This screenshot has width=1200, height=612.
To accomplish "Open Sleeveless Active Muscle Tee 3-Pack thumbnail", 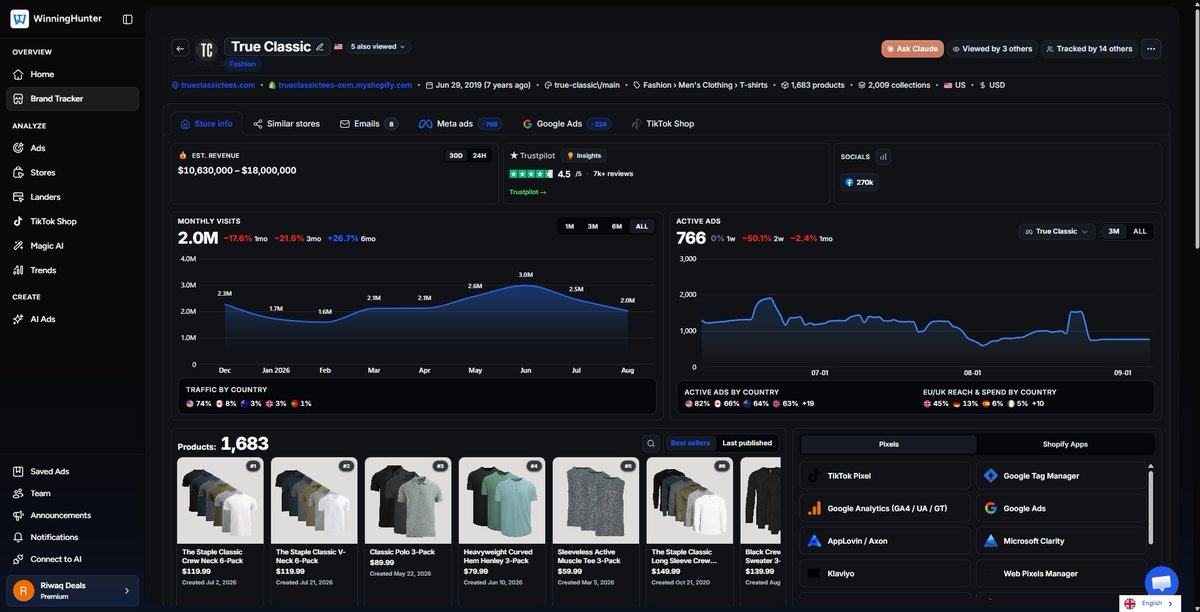I will [596, 500].
